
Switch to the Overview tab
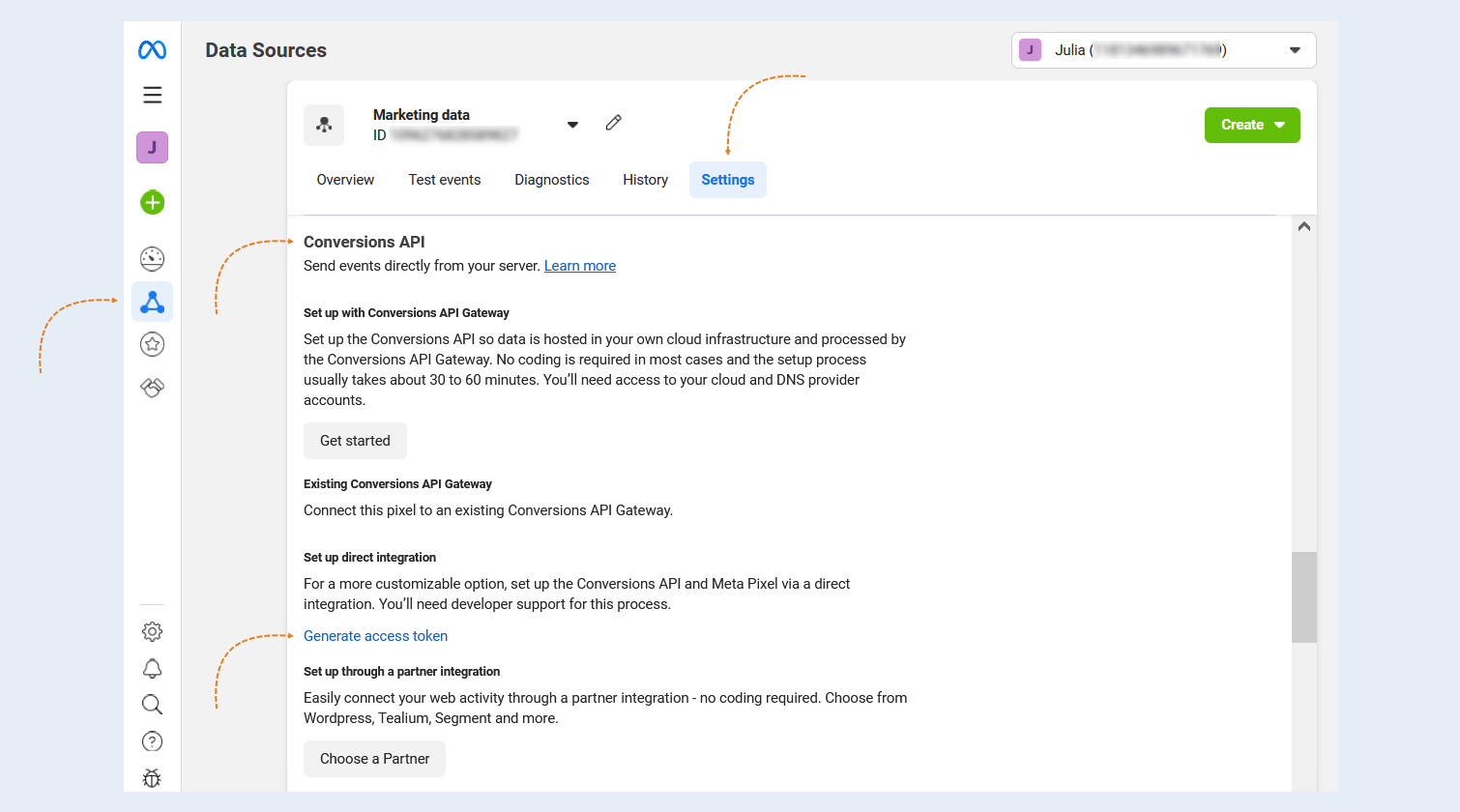(x=345, y=180)
